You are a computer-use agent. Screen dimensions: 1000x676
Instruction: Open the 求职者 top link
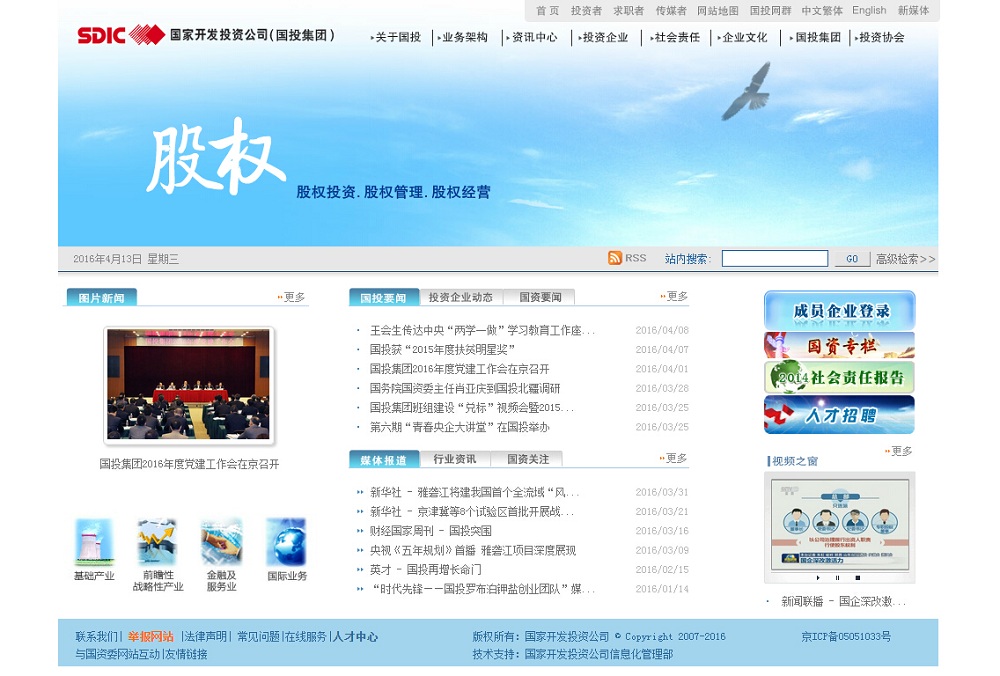coord(629,10)
